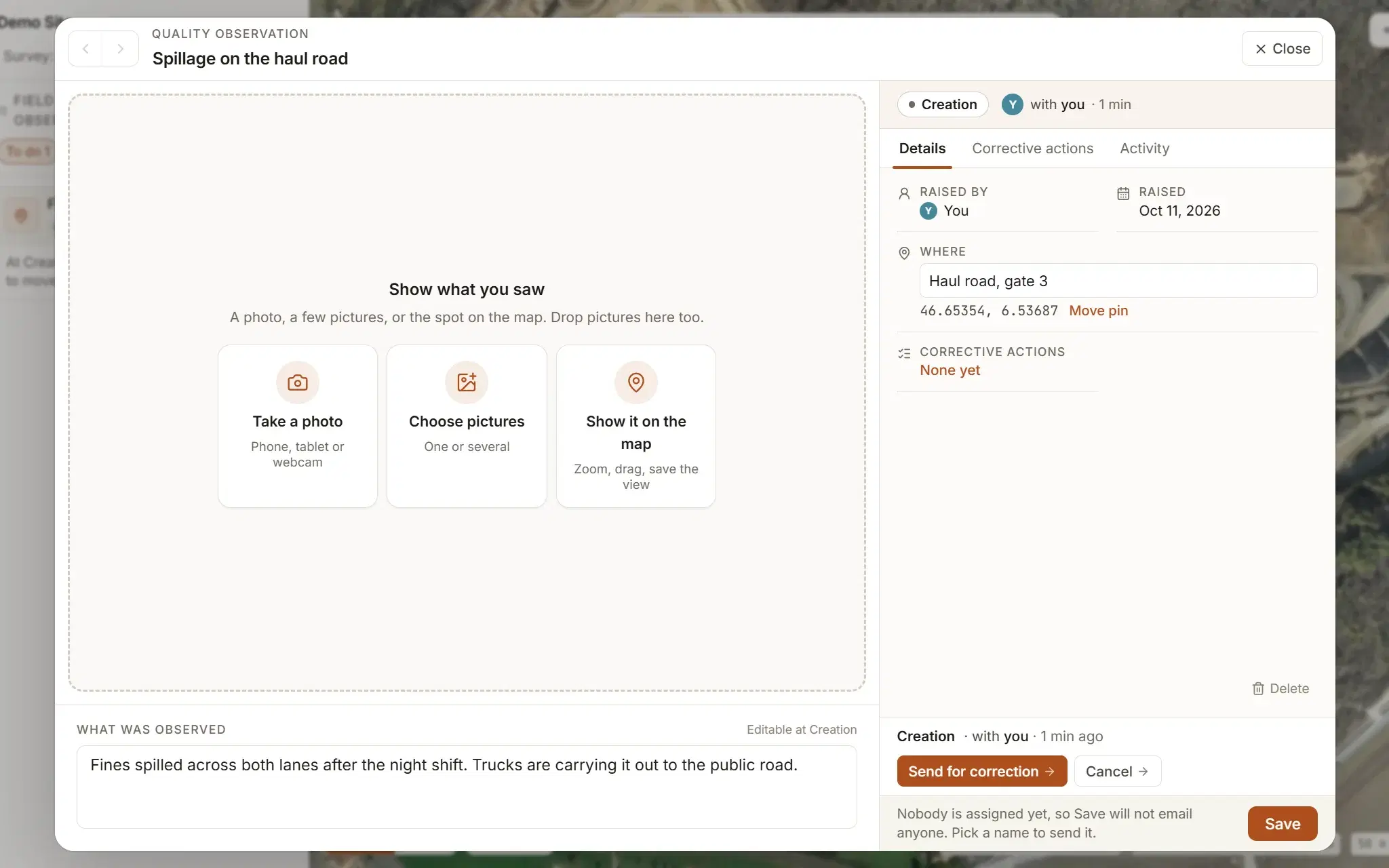This screenshot has width=1389, height=868.
Task: Click the Move pin link
Action: pyautogui.click(x=1099, y=311)
